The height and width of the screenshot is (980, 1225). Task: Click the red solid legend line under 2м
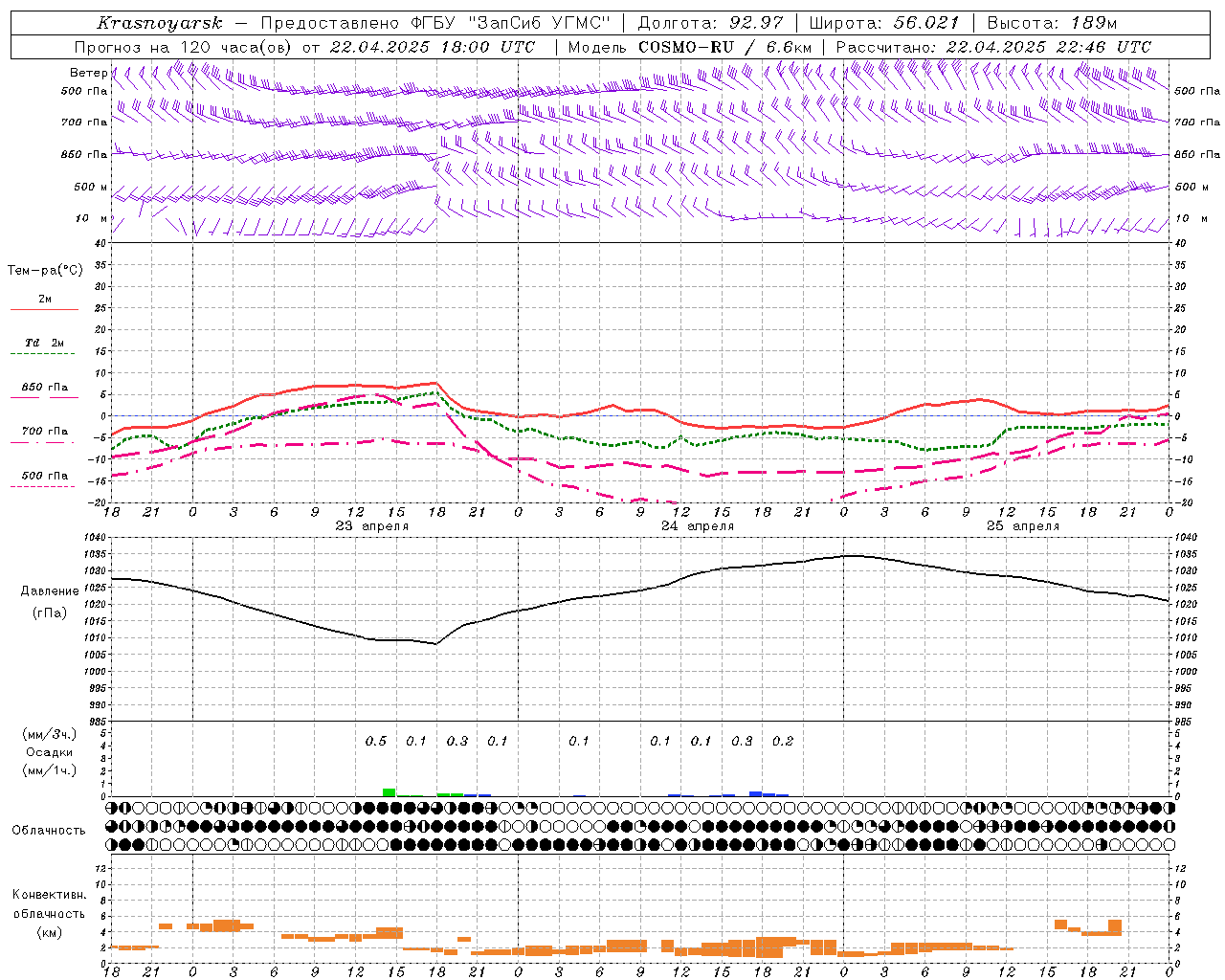click(x=44, y=310)
